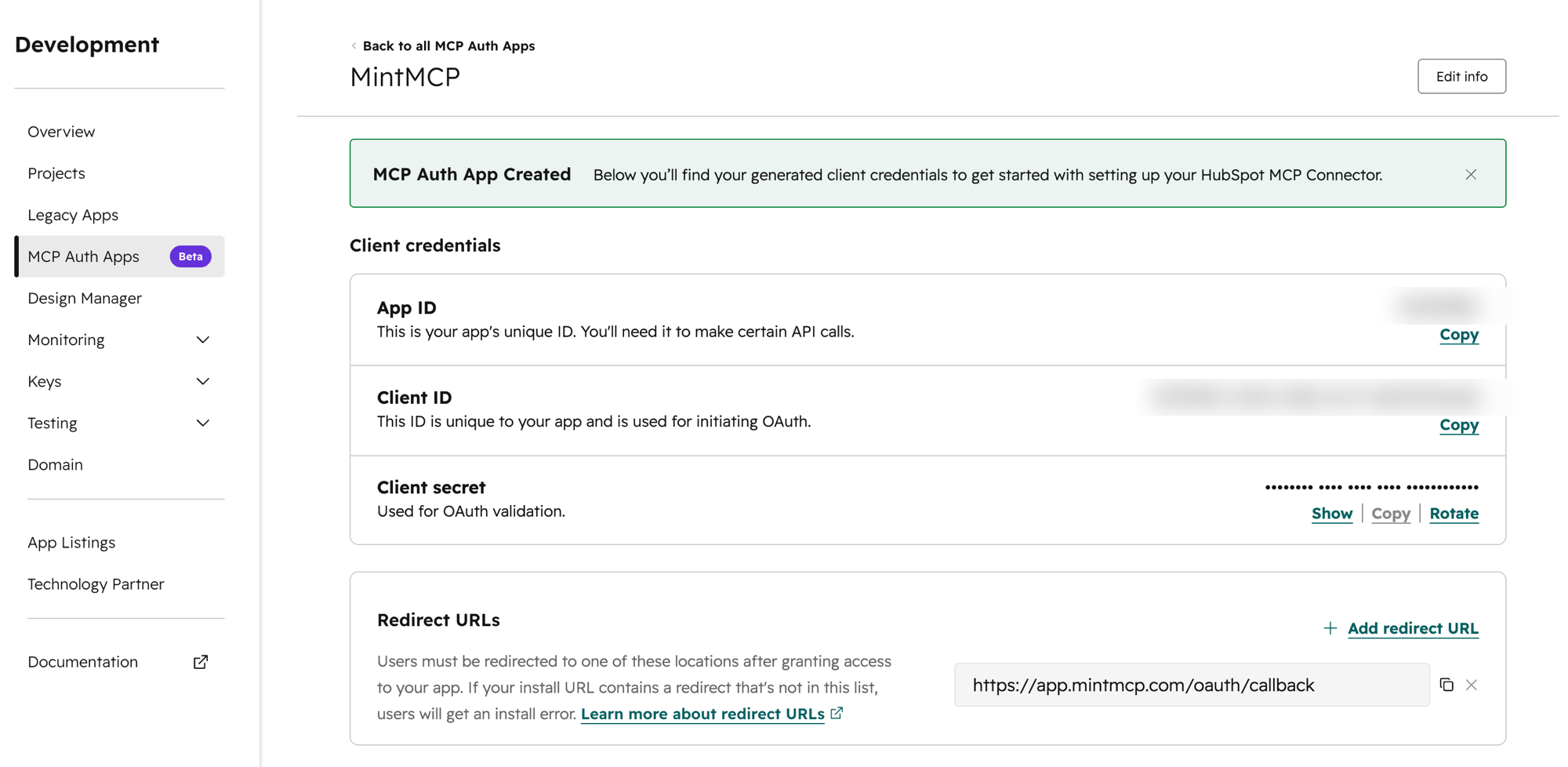The height and width of the screenshot is (767, 1568).
Task: Click the back chevron arrow icon
Action: [x=354, y=45]
